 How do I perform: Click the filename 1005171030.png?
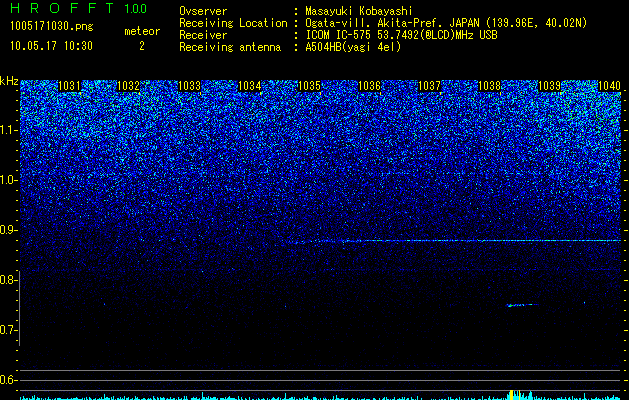tap(52, 27)
